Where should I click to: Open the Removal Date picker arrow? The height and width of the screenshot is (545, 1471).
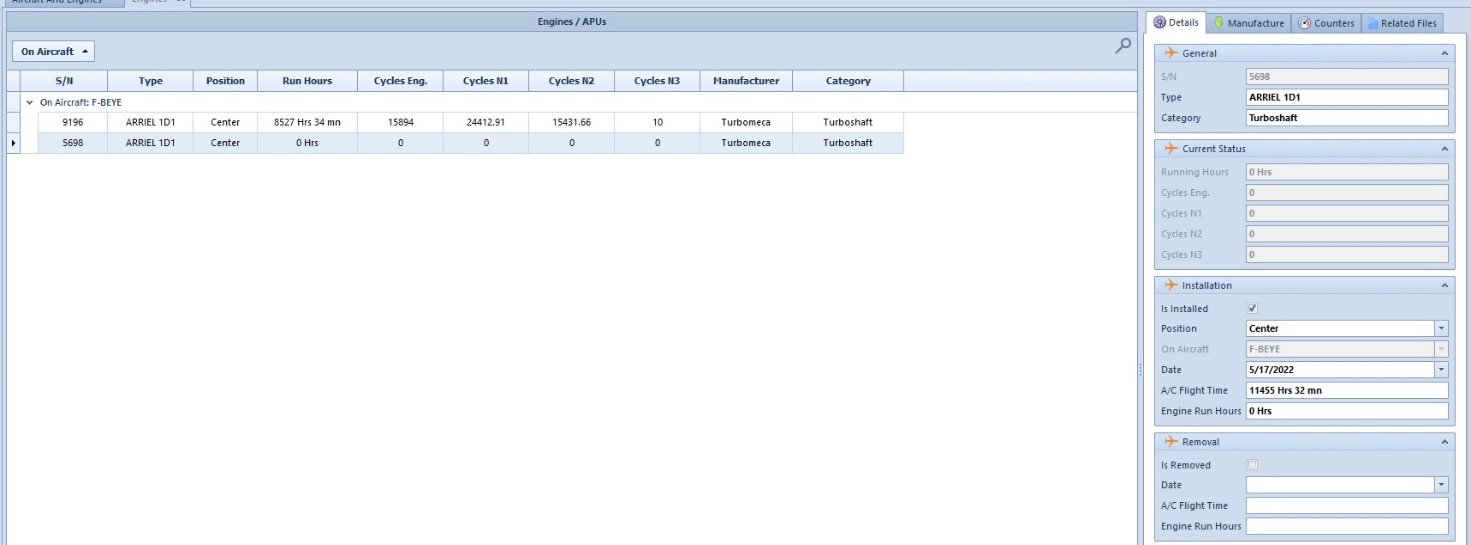[1441, 484]
